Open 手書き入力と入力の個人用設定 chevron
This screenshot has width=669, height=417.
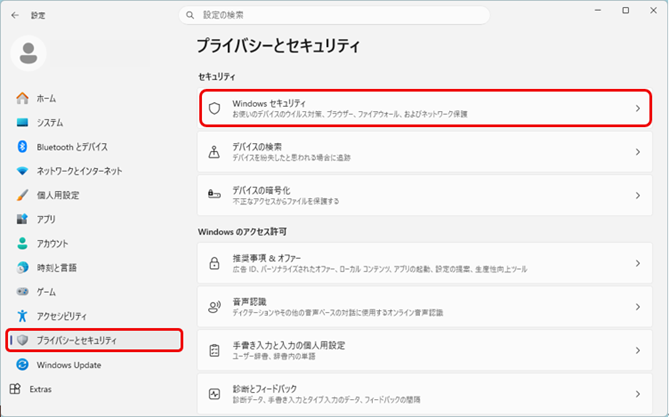click(x=637, y=350)
